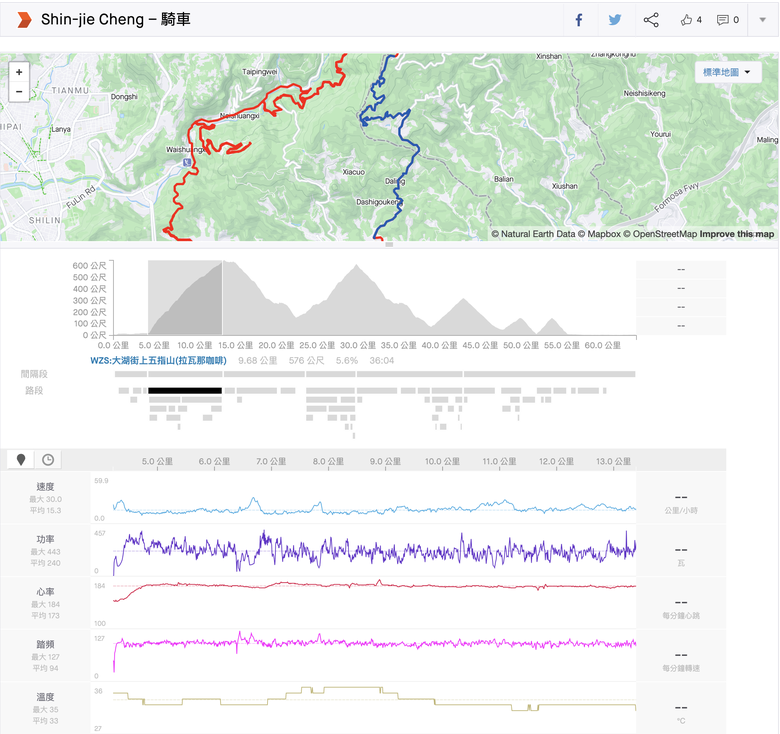Image resolution: width=780 pixels, height=734 pixels.
Task: Click the map resize handle below map
Action: click(x=390, y=245)
